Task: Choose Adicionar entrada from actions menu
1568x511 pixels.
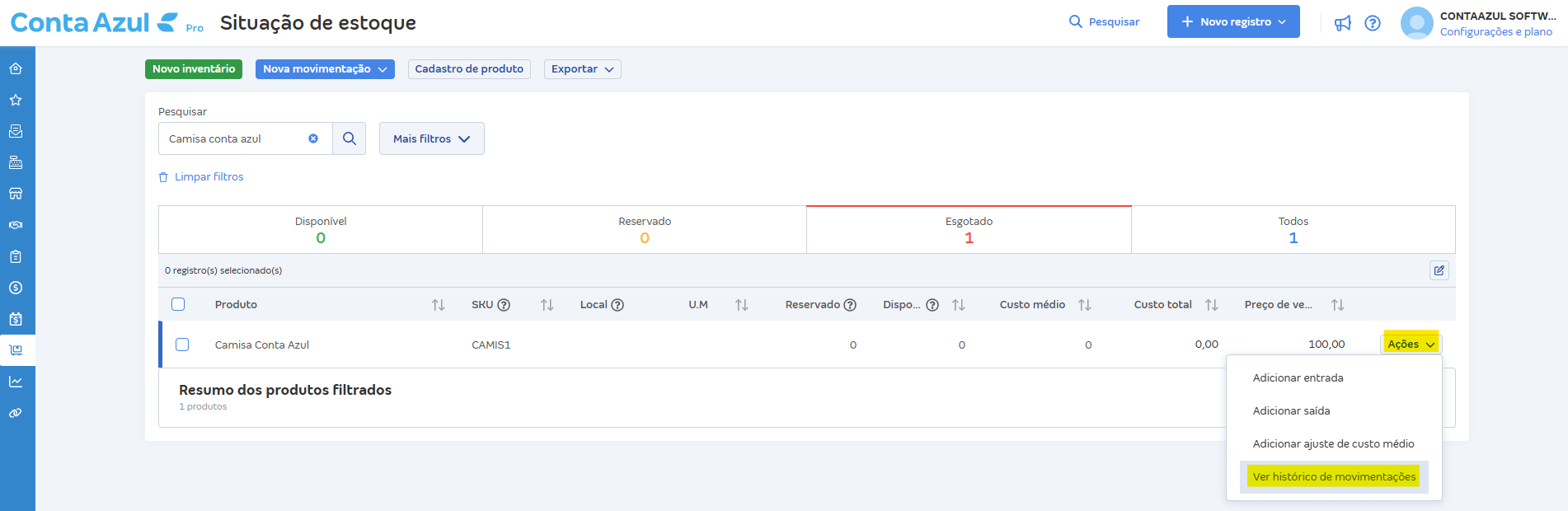Action: [x=1298, y=377]
